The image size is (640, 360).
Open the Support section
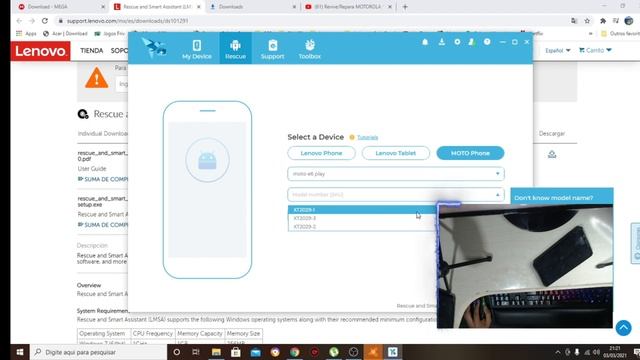[x=272, y=49]
